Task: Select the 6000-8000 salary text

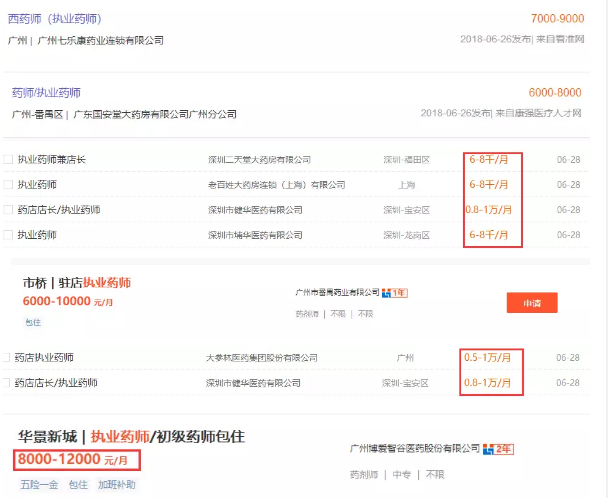Action: point(555,92)
